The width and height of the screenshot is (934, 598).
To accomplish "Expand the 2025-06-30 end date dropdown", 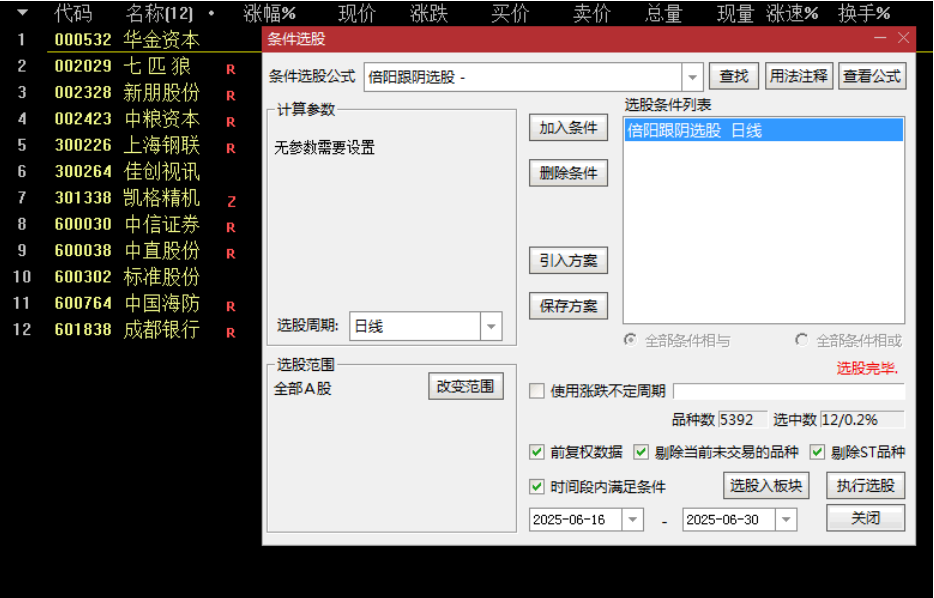I will coord(785,519).
